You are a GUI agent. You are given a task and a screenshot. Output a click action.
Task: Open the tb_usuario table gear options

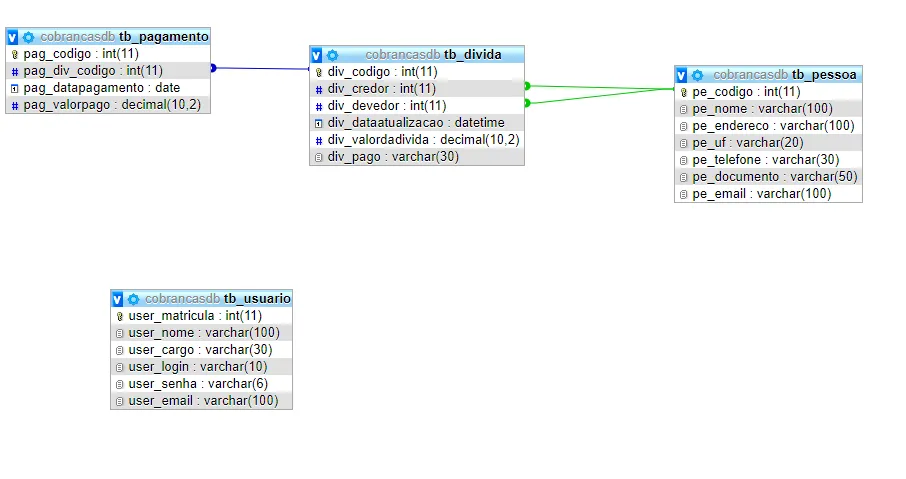tap(133, 299)
